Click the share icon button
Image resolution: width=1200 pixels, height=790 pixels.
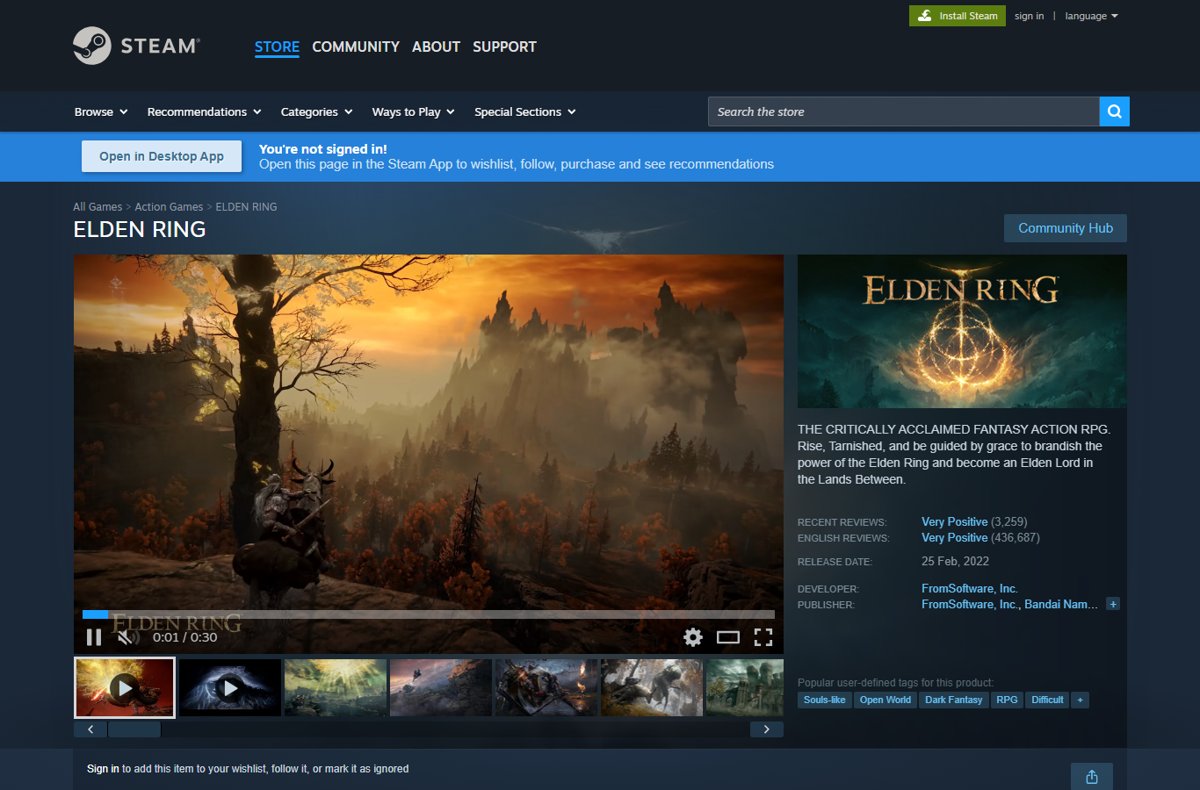(x=1091, y=777)
